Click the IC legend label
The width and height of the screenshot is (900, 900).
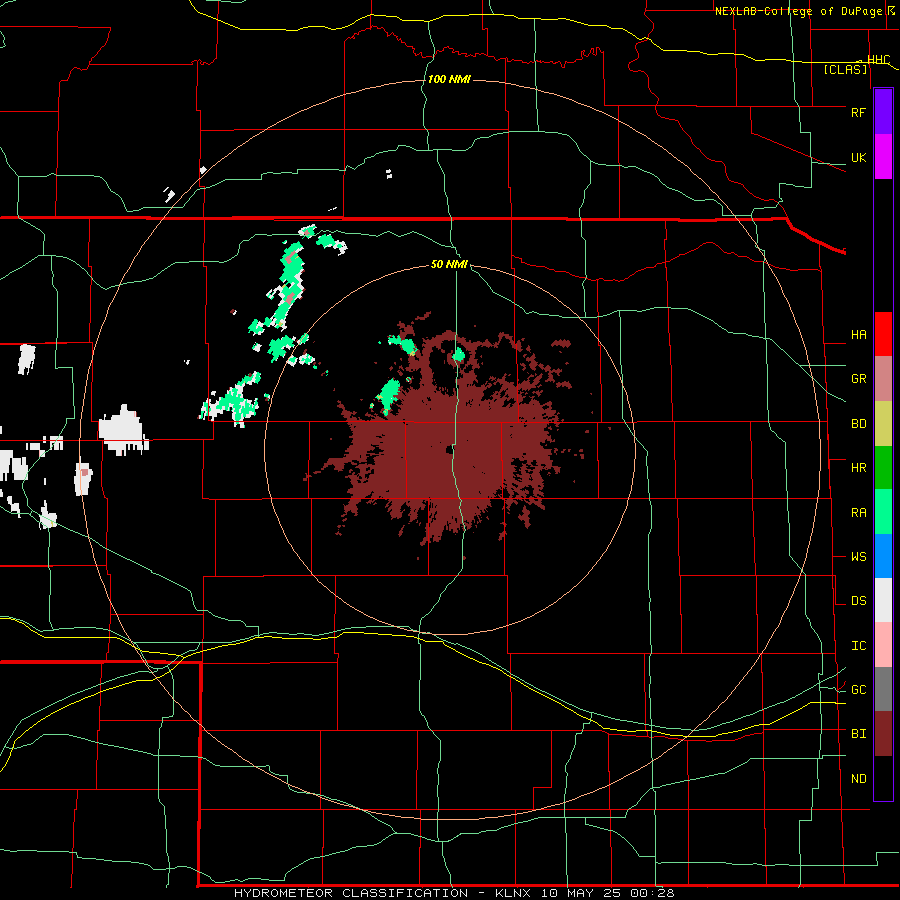(x=858, y=646)
